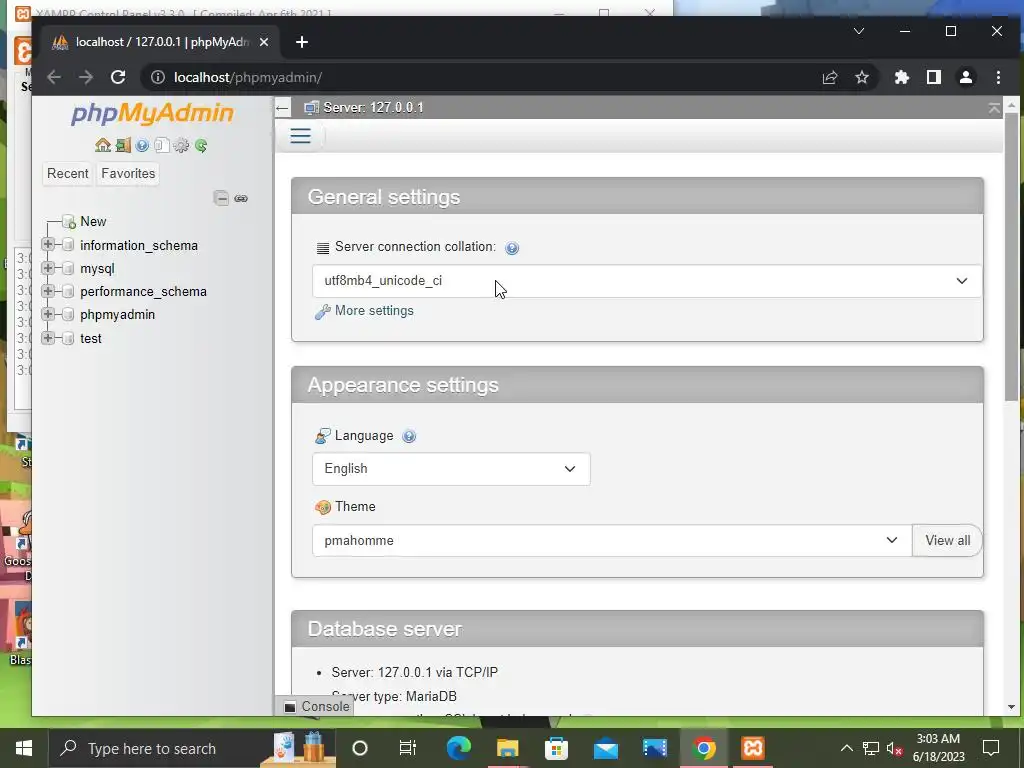Image resolution: width=1024 pixels, height=768 pixels.
Task: Open a new browser tab
Action: point(301,42)
